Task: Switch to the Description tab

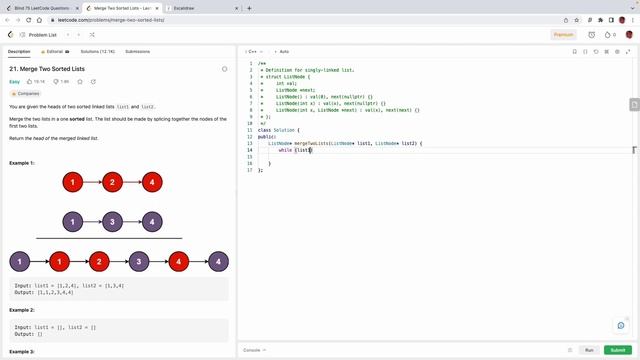Action: tap(19, 52)
